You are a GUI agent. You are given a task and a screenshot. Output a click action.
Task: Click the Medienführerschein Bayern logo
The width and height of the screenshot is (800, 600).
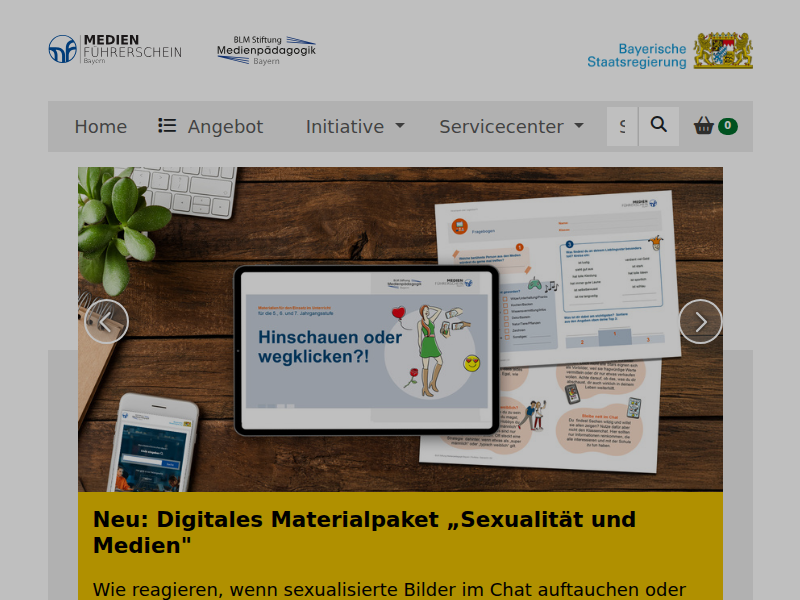point(115,49)
